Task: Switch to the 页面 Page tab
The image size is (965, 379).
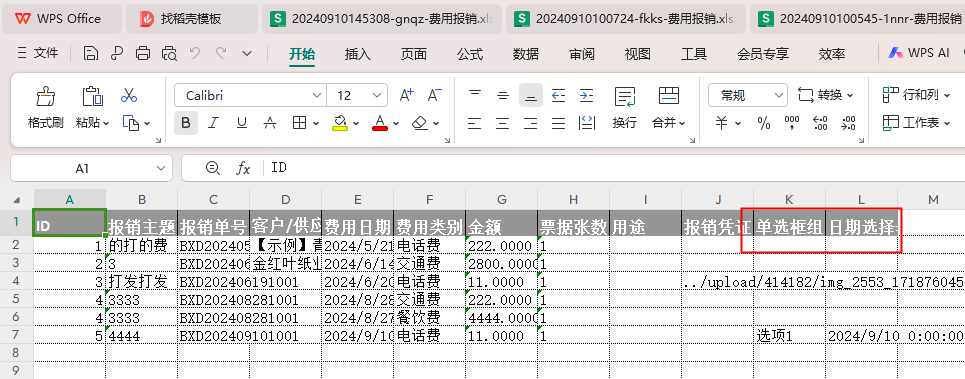Action: (414, 54)
